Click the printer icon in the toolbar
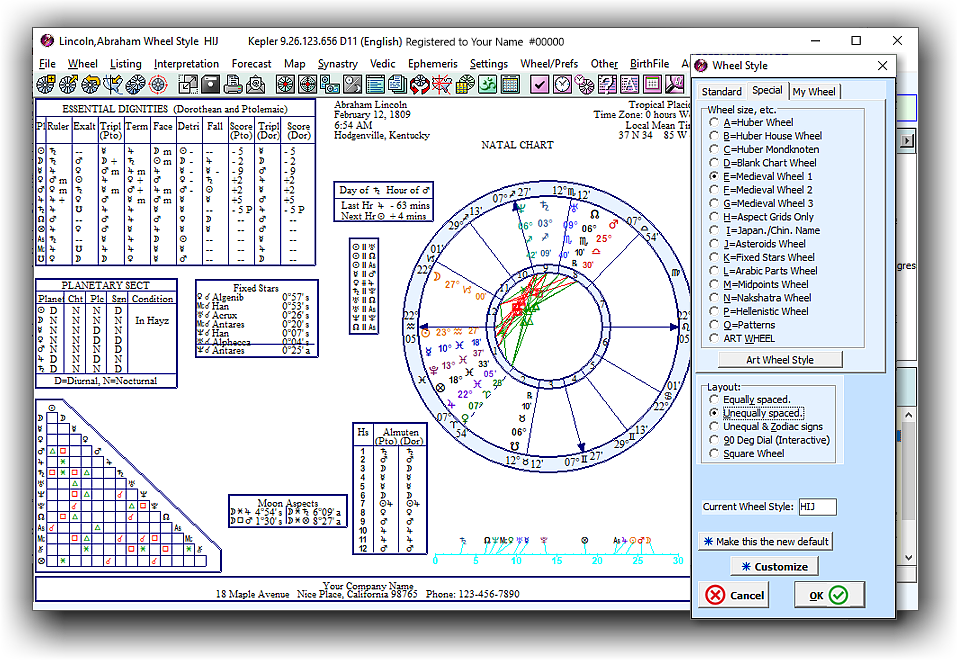The image size is (957, 660). pos(232,84)
